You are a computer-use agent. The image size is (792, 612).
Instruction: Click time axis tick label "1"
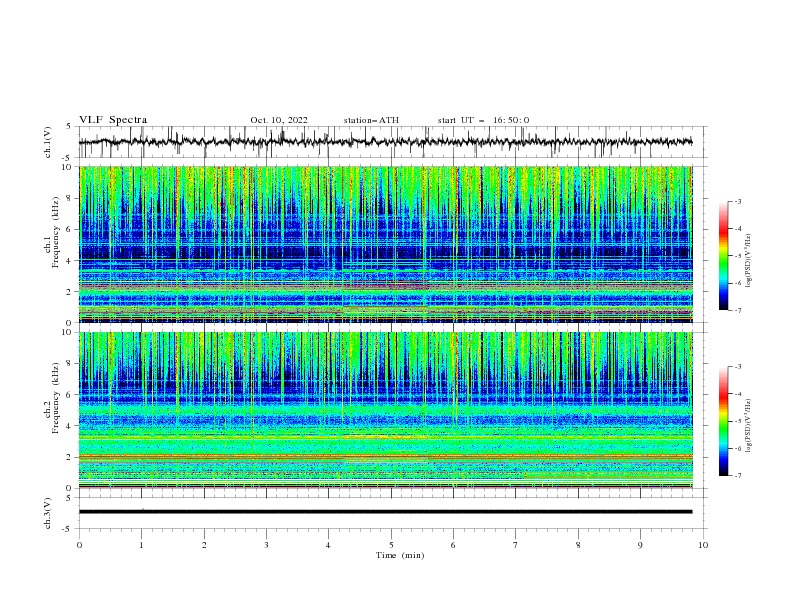click(x=141, y=545)
